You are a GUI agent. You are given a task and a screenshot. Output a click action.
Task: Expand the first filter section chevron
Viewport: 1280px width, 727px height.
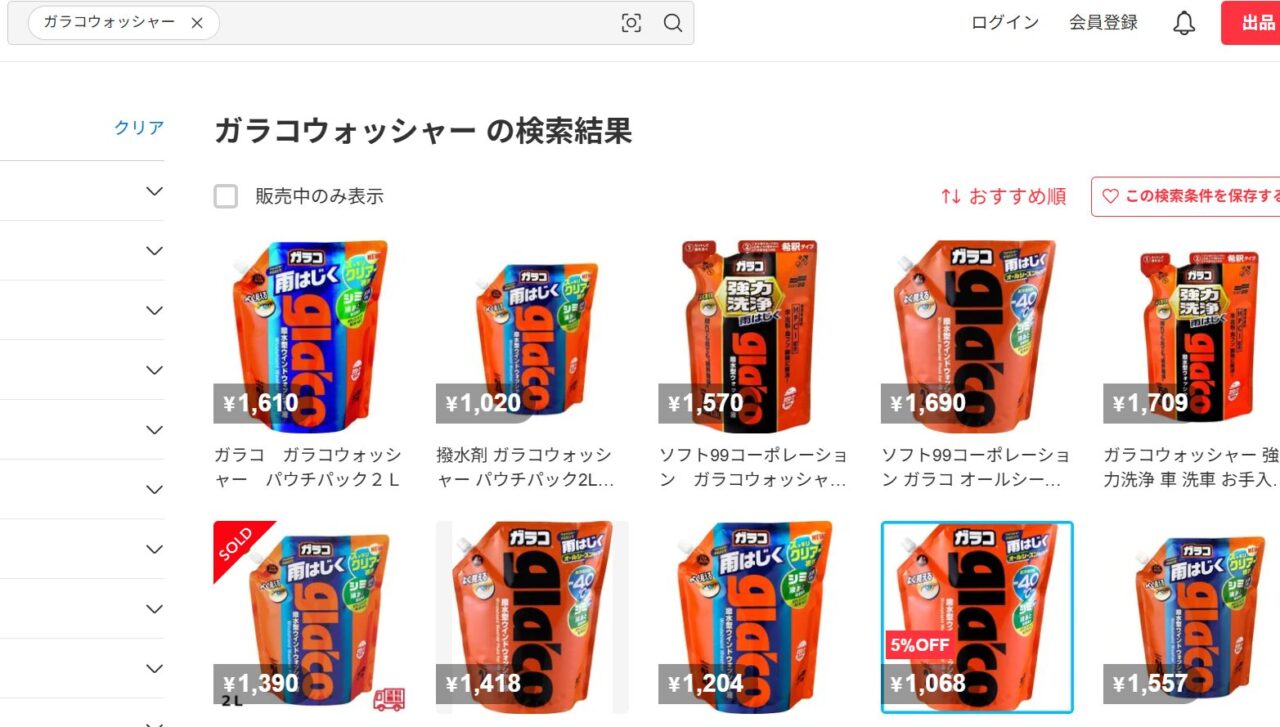click(x=154, y=191)
